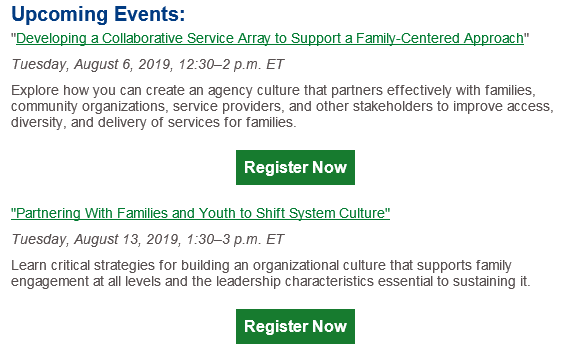Click the 12:30–2 p.m. ET time text
584x361 pixels.
(231, 64)
